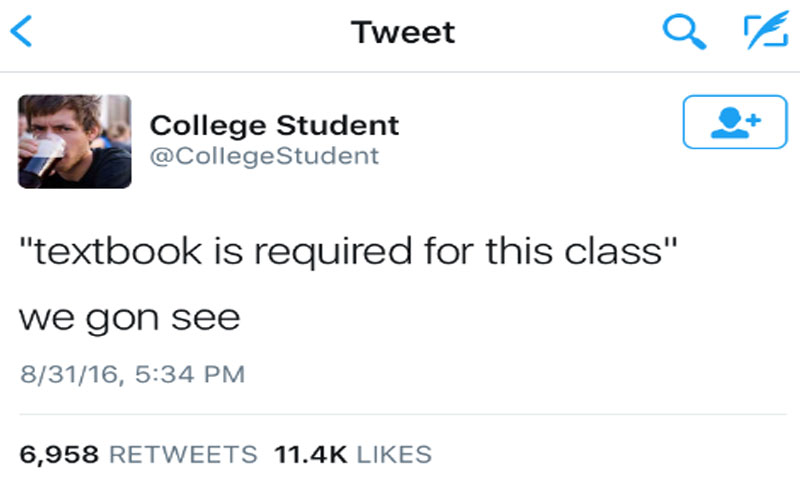This screenshot has width=800, height=492.
Task: View the 11.4K likes count
Action: point(311,455)
